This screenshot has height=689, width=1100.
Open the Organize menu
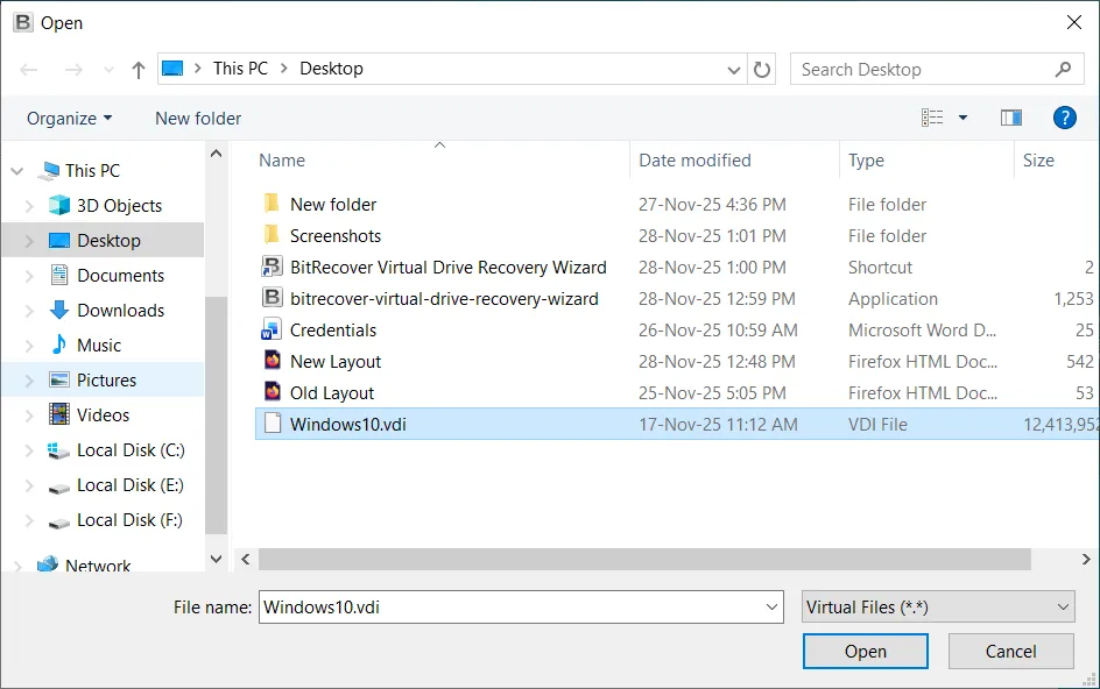66,117
